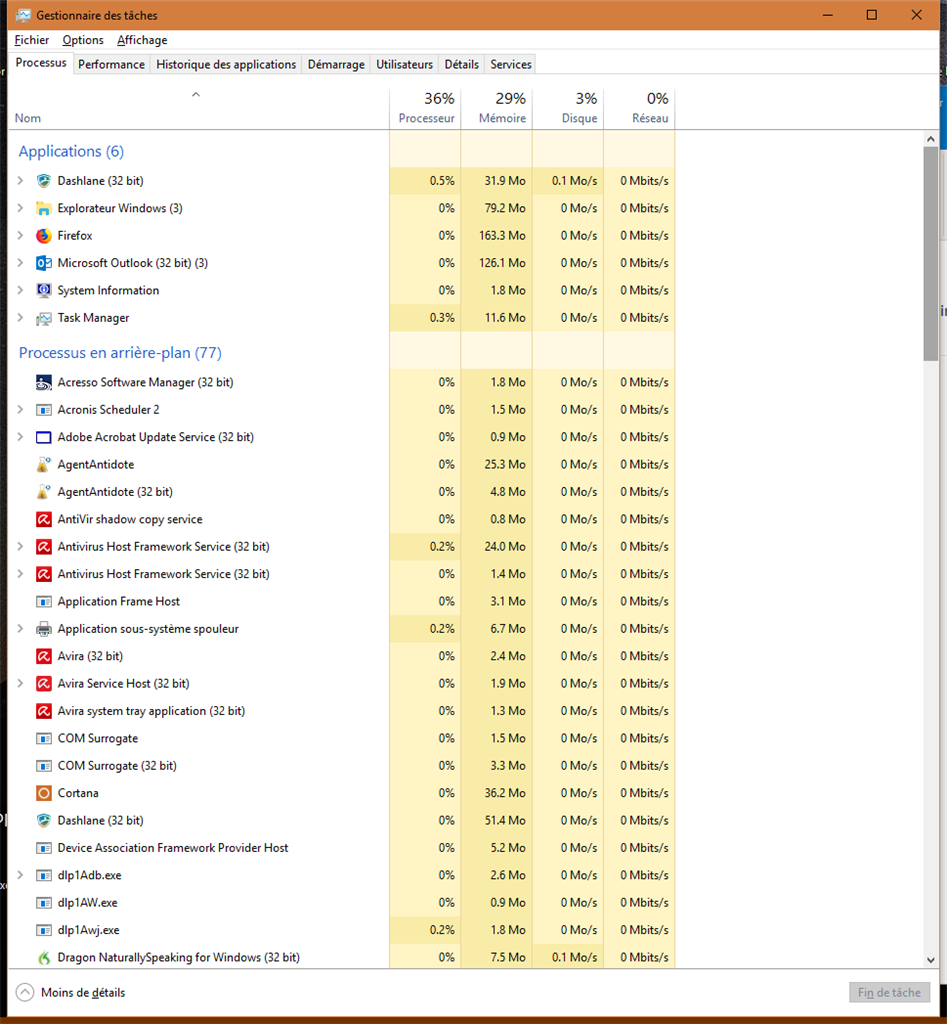
Task: Expand the System Information entry
Action: [x=20, y=291]
